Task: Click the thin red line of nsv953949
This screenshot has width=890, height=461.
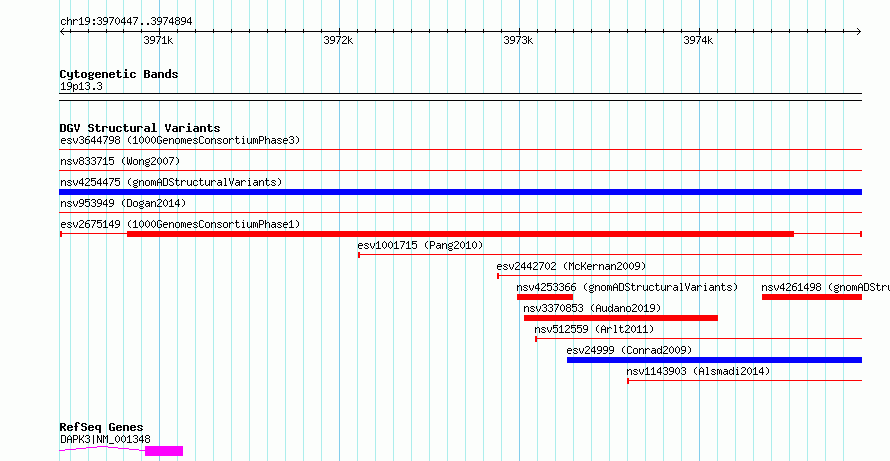Action: pos(461,212)
